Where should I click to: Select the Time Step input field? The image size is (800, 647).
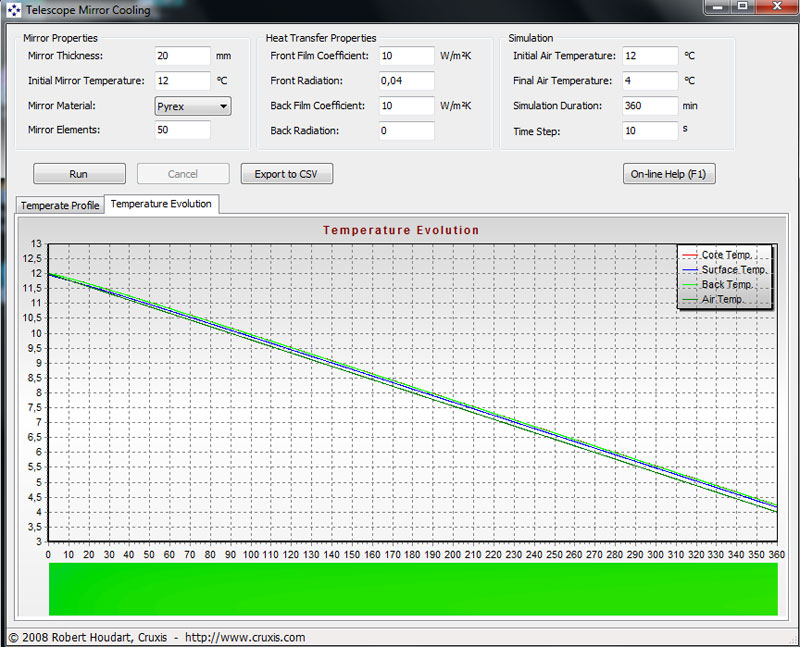650,131
